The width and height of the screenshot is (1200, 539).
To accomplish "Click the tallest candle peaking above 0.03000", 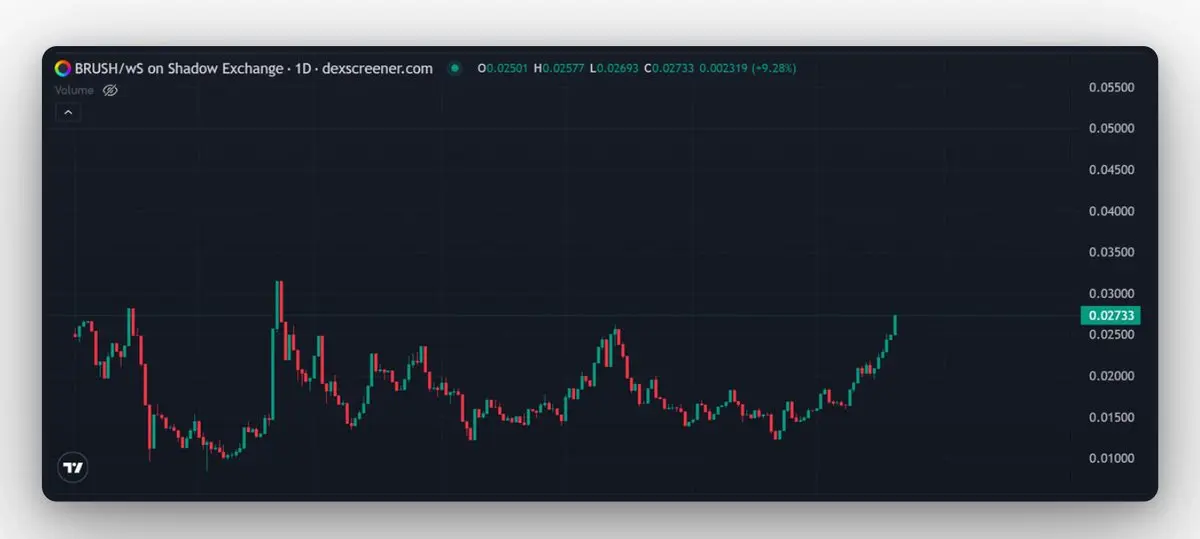I will tap(279, 305).
